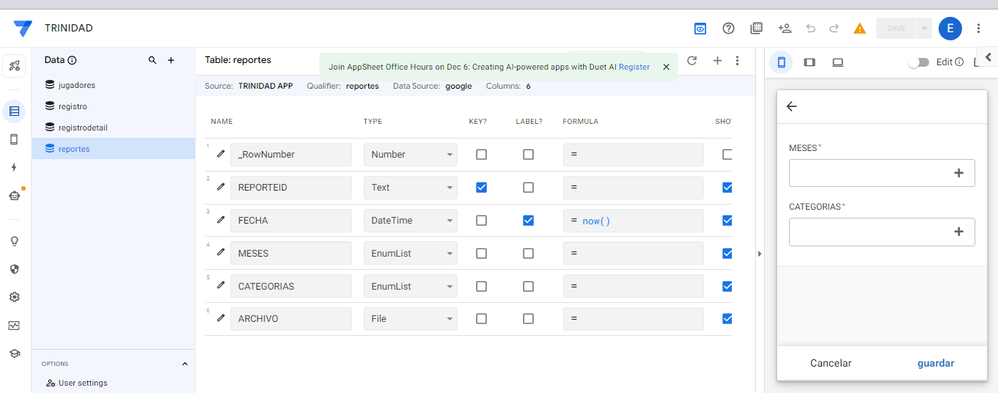Viewport: 998px width, 393px height.
Task: Uncheck LABEL box for FECHA
Action: pos(528,220)
